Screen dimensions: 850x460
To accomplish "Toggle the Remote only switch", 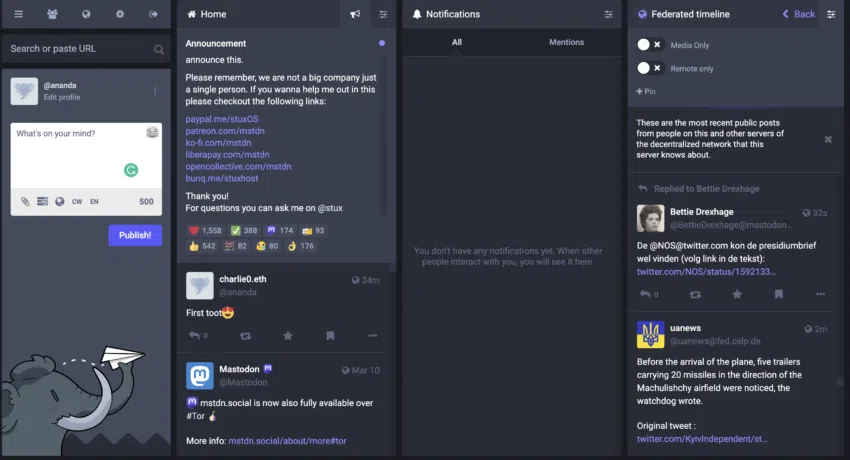I will pos(649,68).
